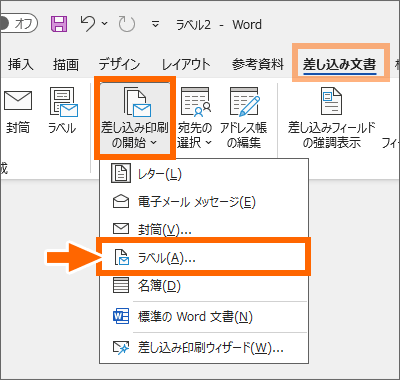400x380 pixels.
Task: Save the document with the floppy icon
Action: (x=59, y=24)
